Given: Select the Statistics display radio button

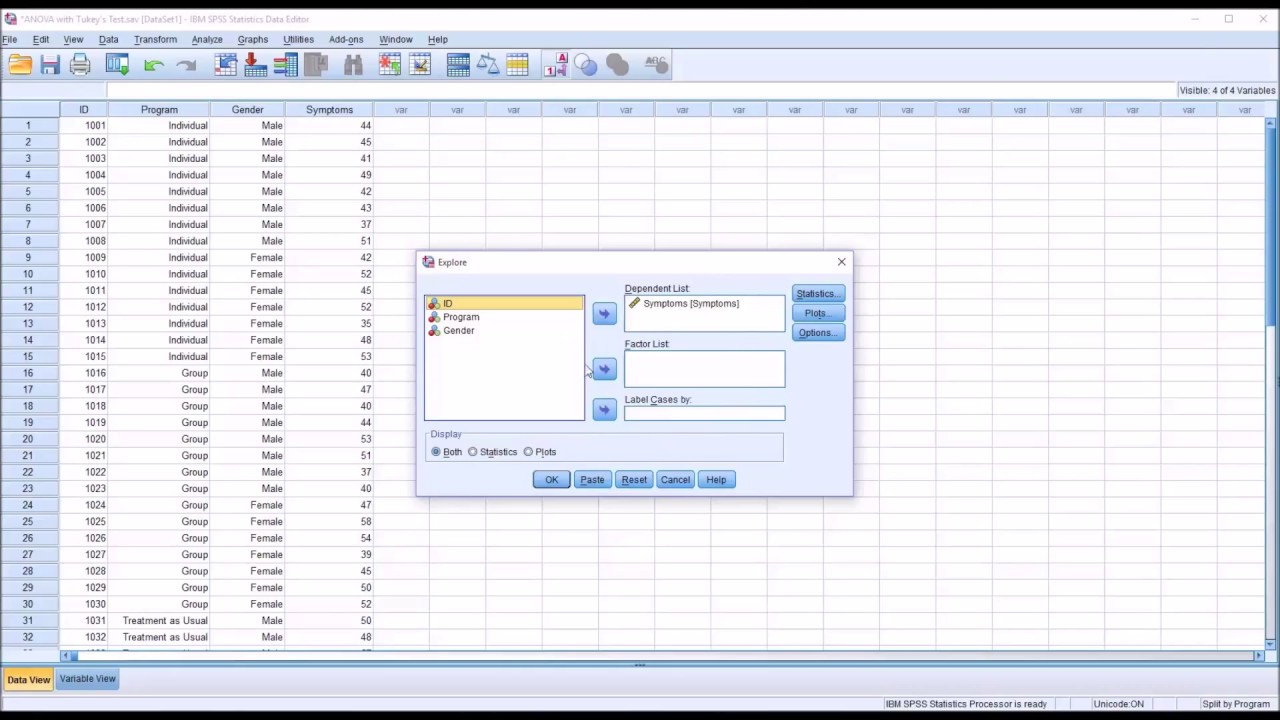Looking at the screenshot, I should click(473, 452).
